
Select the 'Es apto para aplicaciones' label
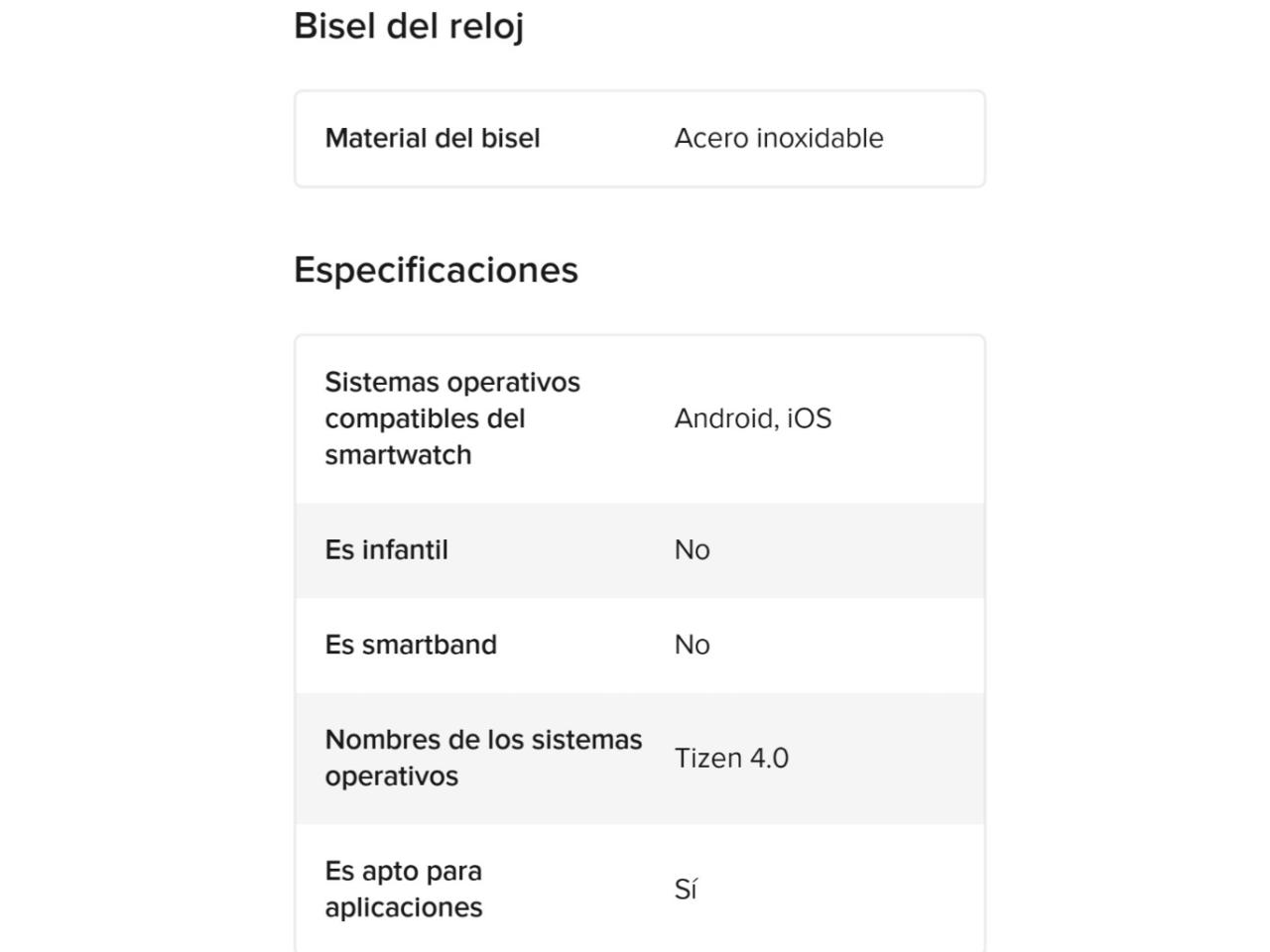pos(404,889)
